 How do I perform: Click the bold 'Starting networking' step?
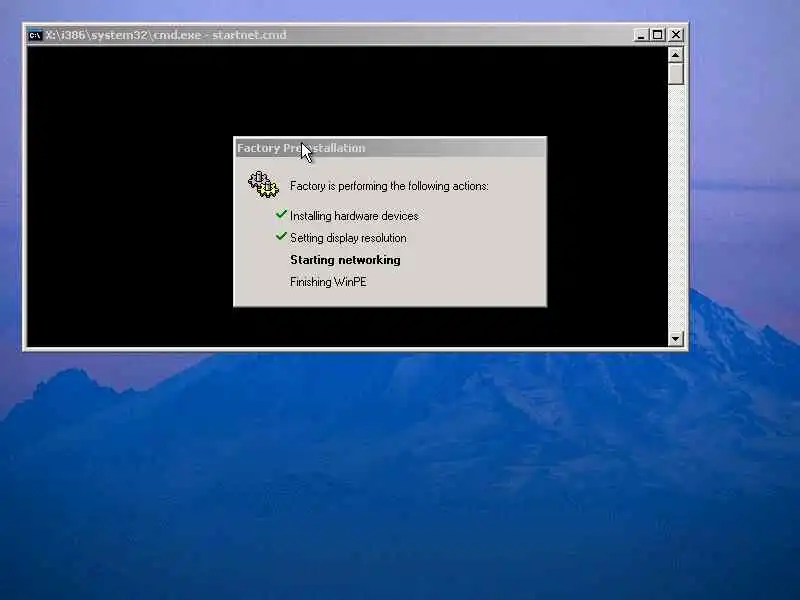coord(345,260)
